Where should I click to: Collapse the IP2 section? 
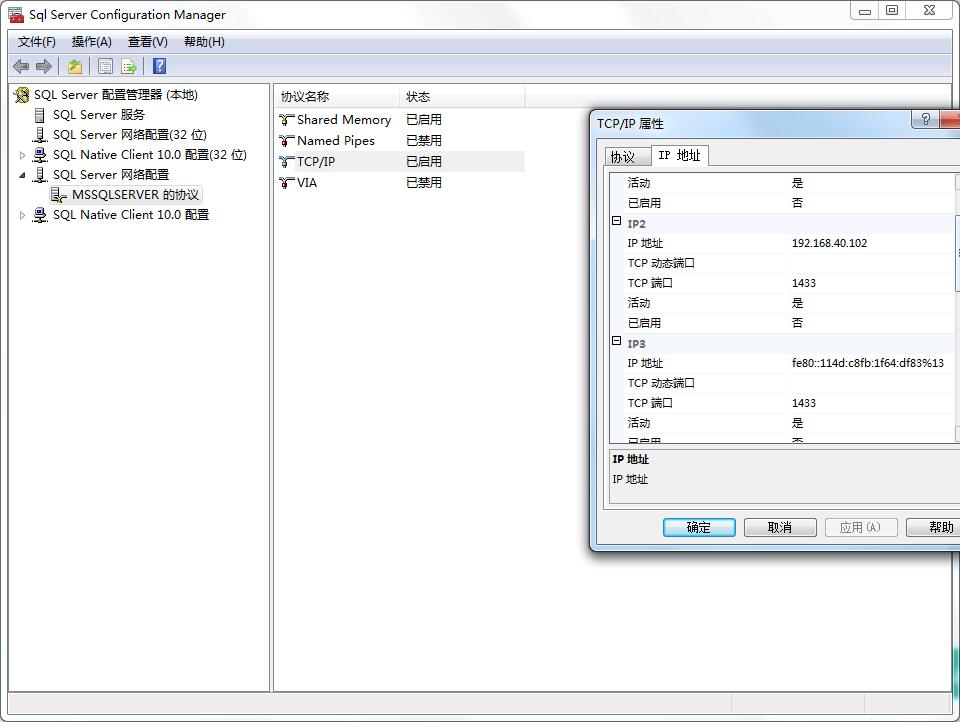click(x=617, y=222)
